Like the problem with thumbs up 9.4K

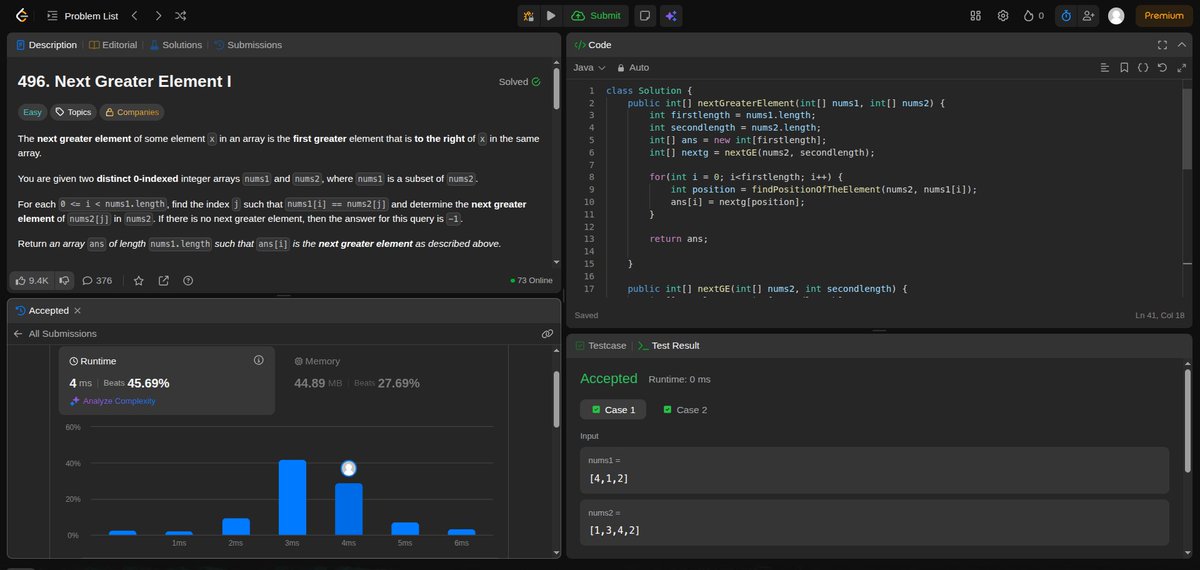pos(32,281)
